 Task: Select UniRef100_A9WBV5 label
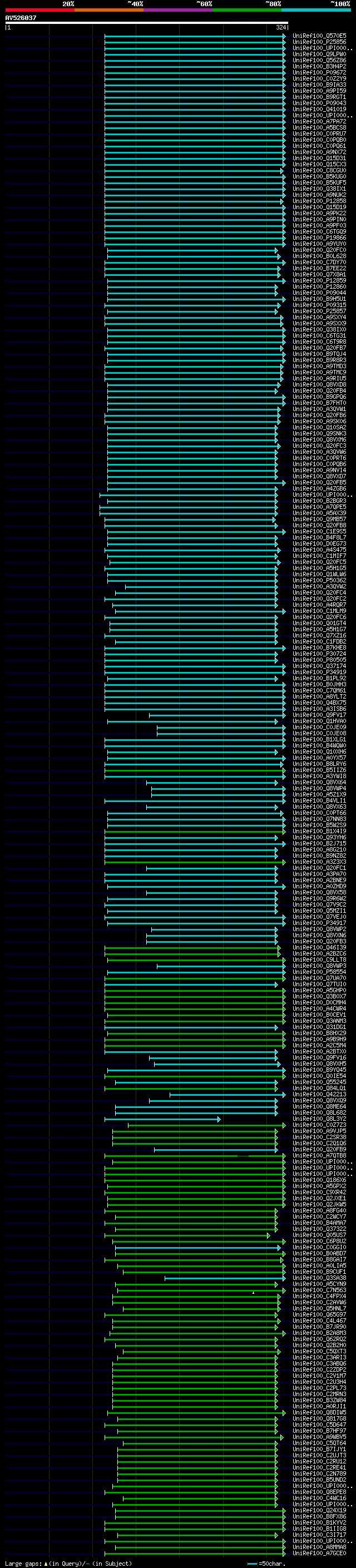(x=319, y=1437)
